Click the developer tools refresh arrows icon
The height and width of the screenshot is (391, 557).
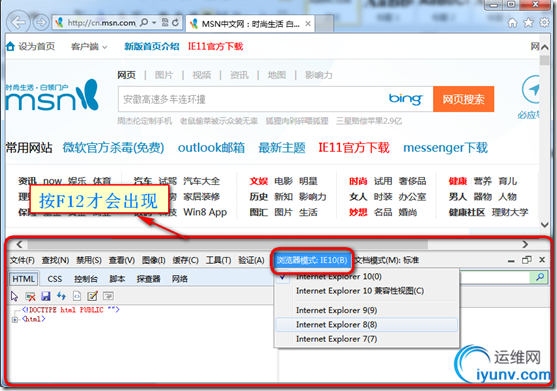[x=61, y=296]
